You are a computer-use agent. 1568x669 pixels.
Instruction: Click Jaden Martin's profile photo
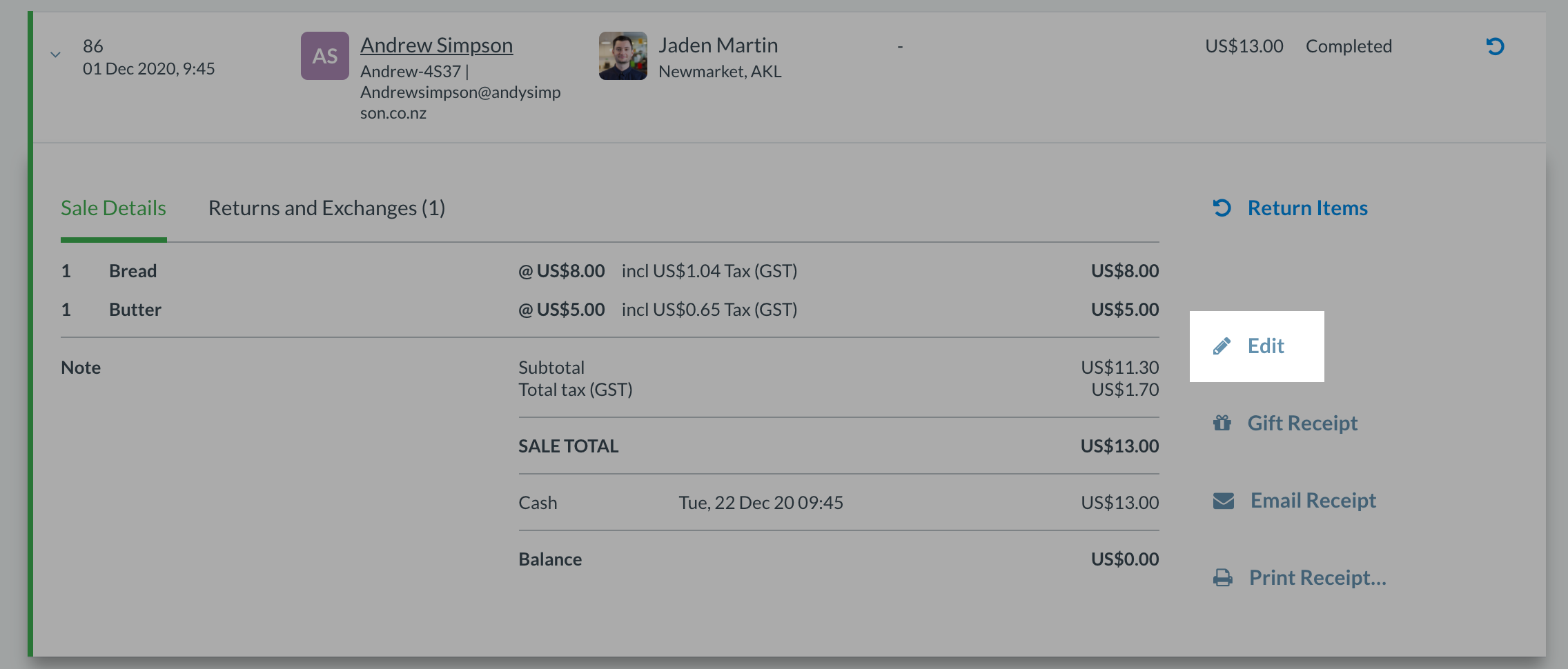point(623,56)
